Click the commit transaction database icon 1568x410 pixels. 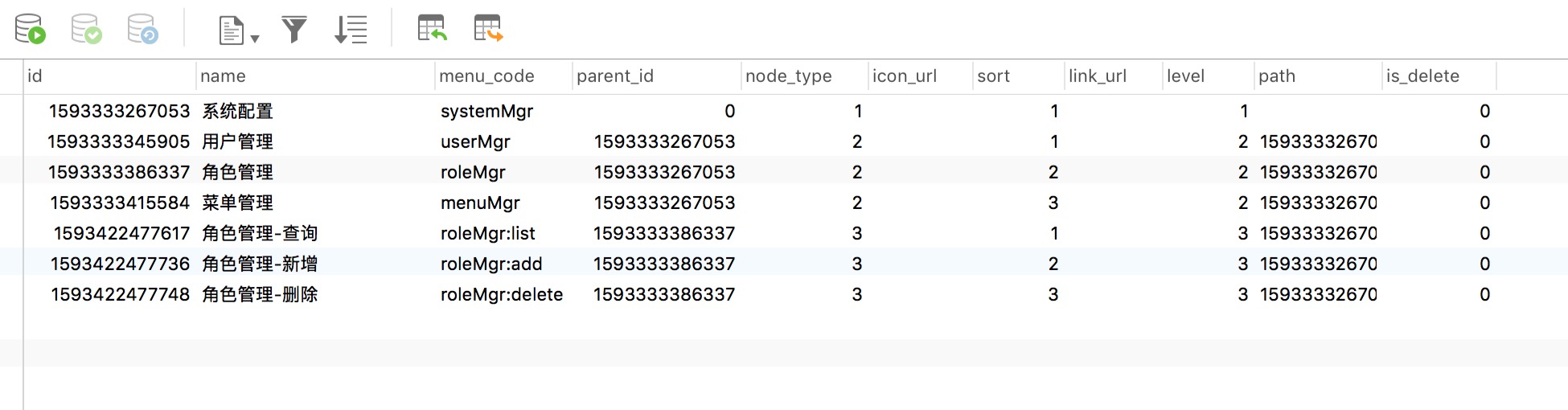(x=86, y=29)
